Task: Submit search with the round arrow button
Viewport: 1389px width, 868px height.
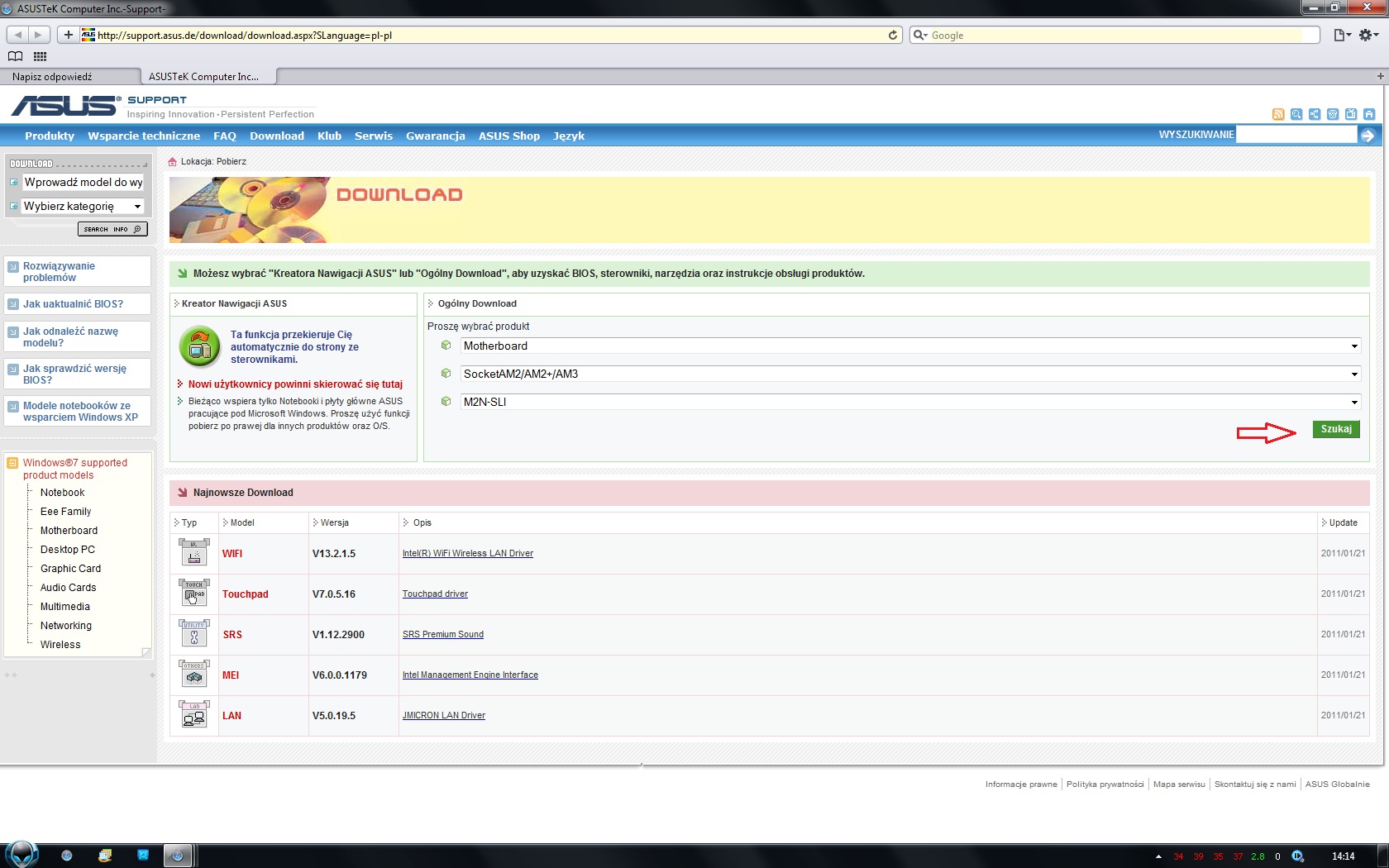Action: [1368, 136]
